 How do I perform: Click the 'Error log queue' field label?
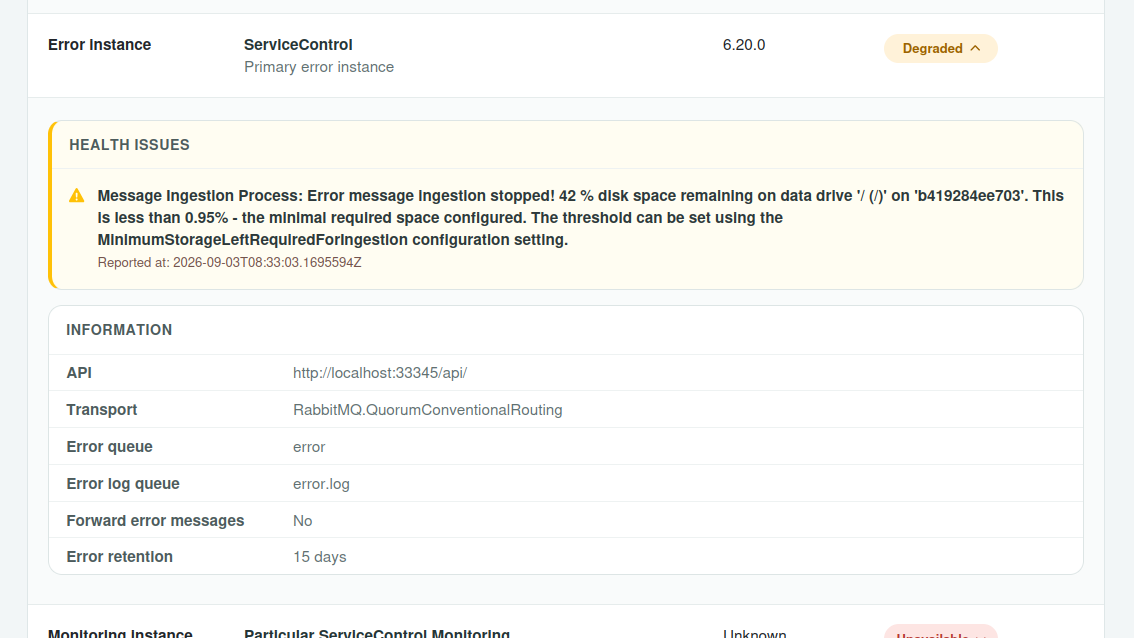pyautogui.click(x=123, y=484)
